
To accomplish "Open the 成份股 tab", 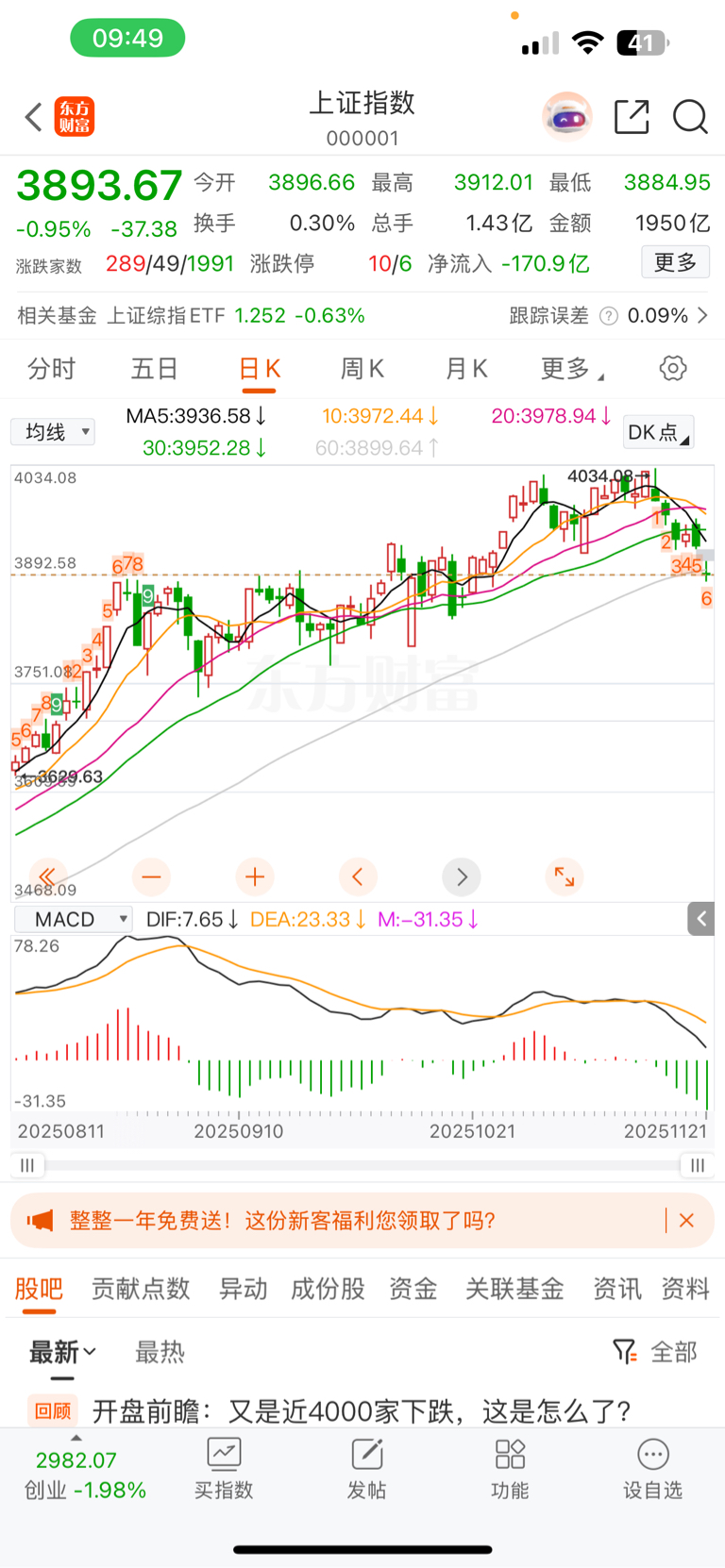I will pos(328,1289).
